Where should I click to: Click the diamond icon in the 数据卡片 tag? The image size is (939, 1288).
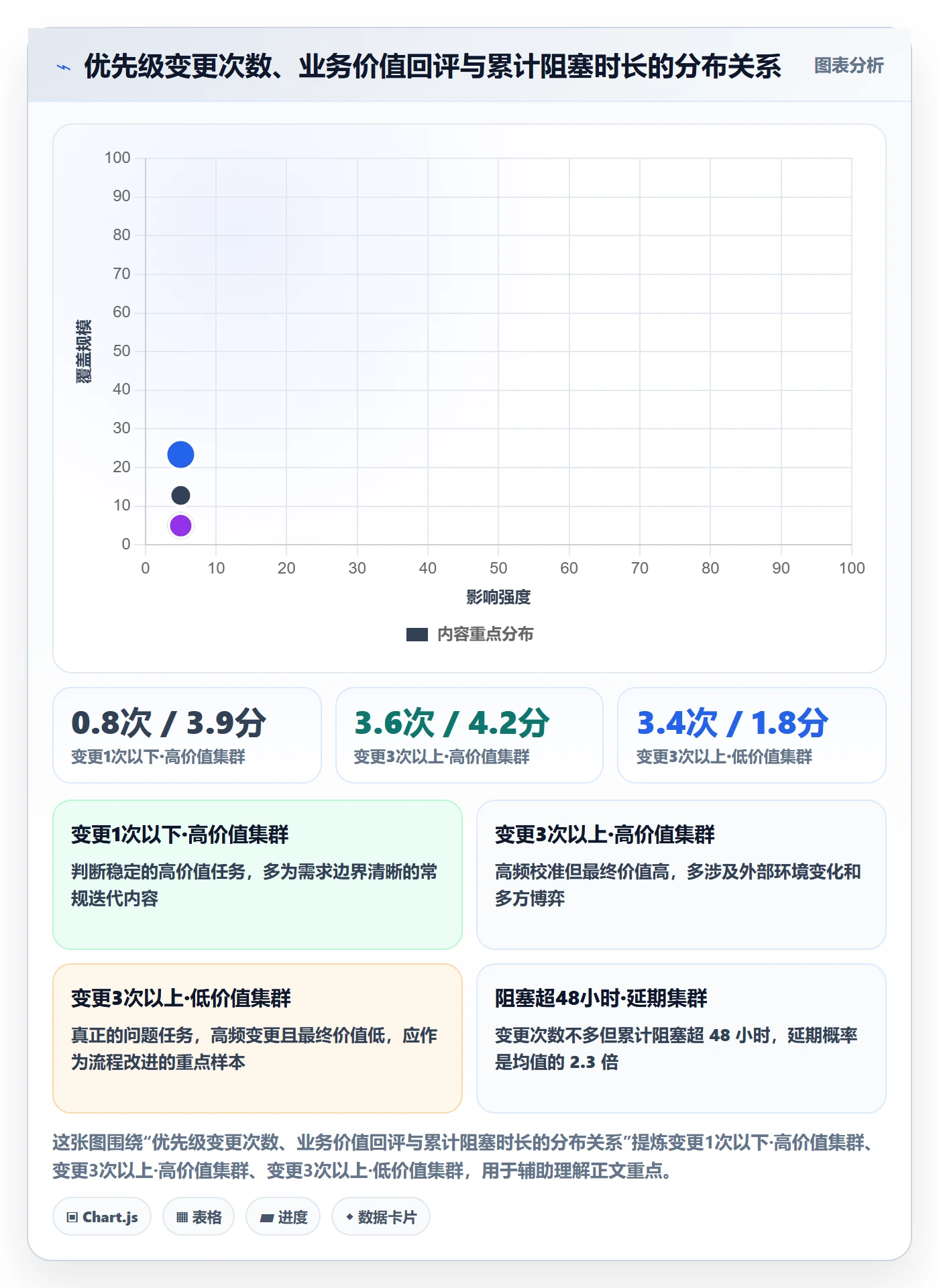point(349,1217)
